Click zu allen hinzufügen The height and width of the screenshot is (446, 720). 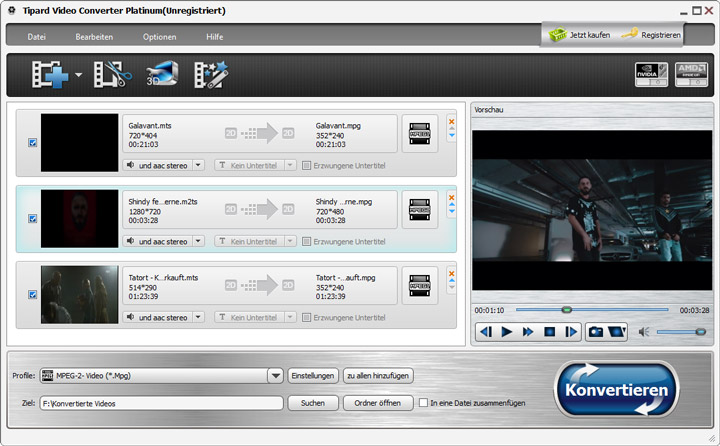click(378, 376)
